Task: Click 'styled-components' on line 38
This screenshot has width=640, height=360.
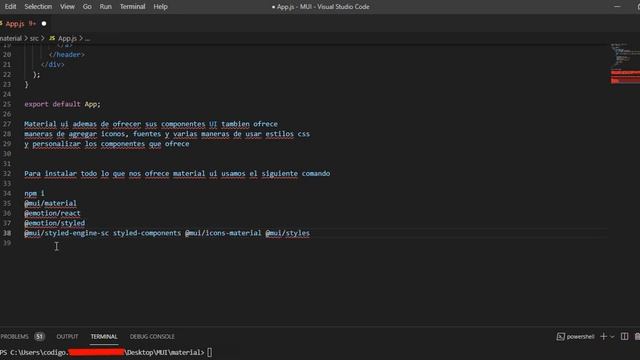Action: click(x=147, y=233)
